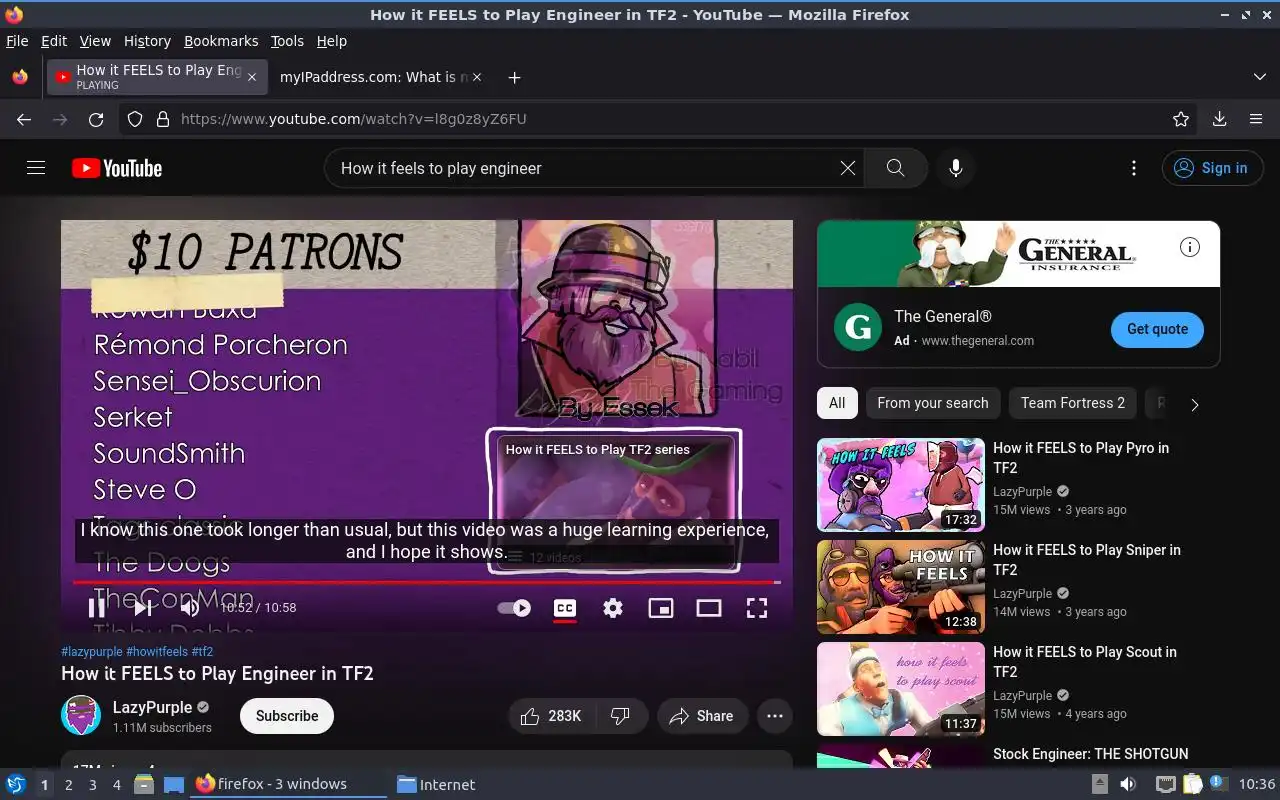
Task: Open ad info icon on The General ad
Action: click(x=1190, y=247)
